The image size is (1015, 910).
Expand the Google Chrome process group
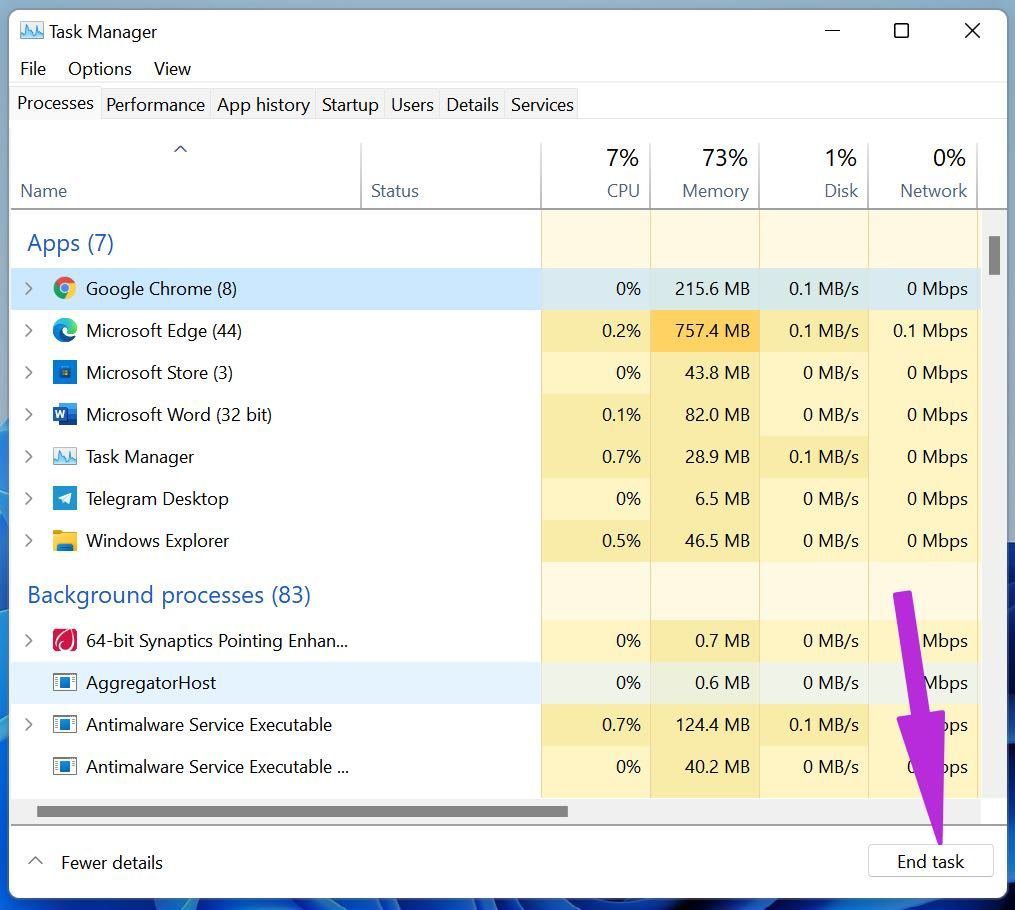tap(28, 289)
